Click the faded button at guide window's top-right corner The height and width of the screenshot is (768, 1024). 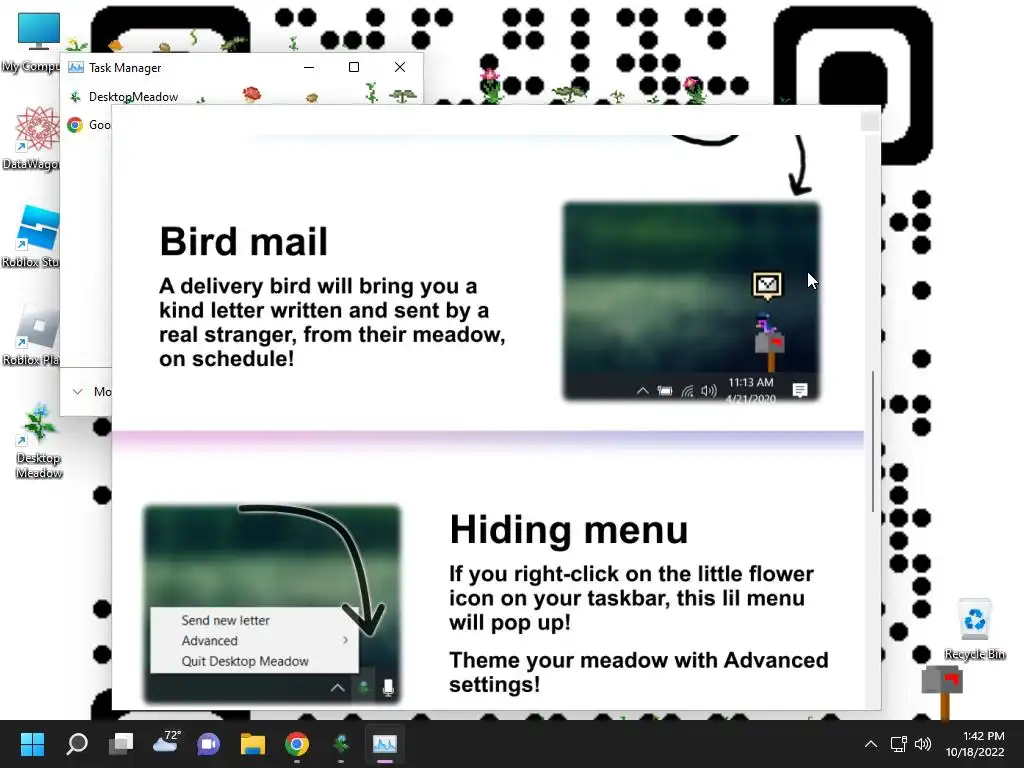click(870, 121)
